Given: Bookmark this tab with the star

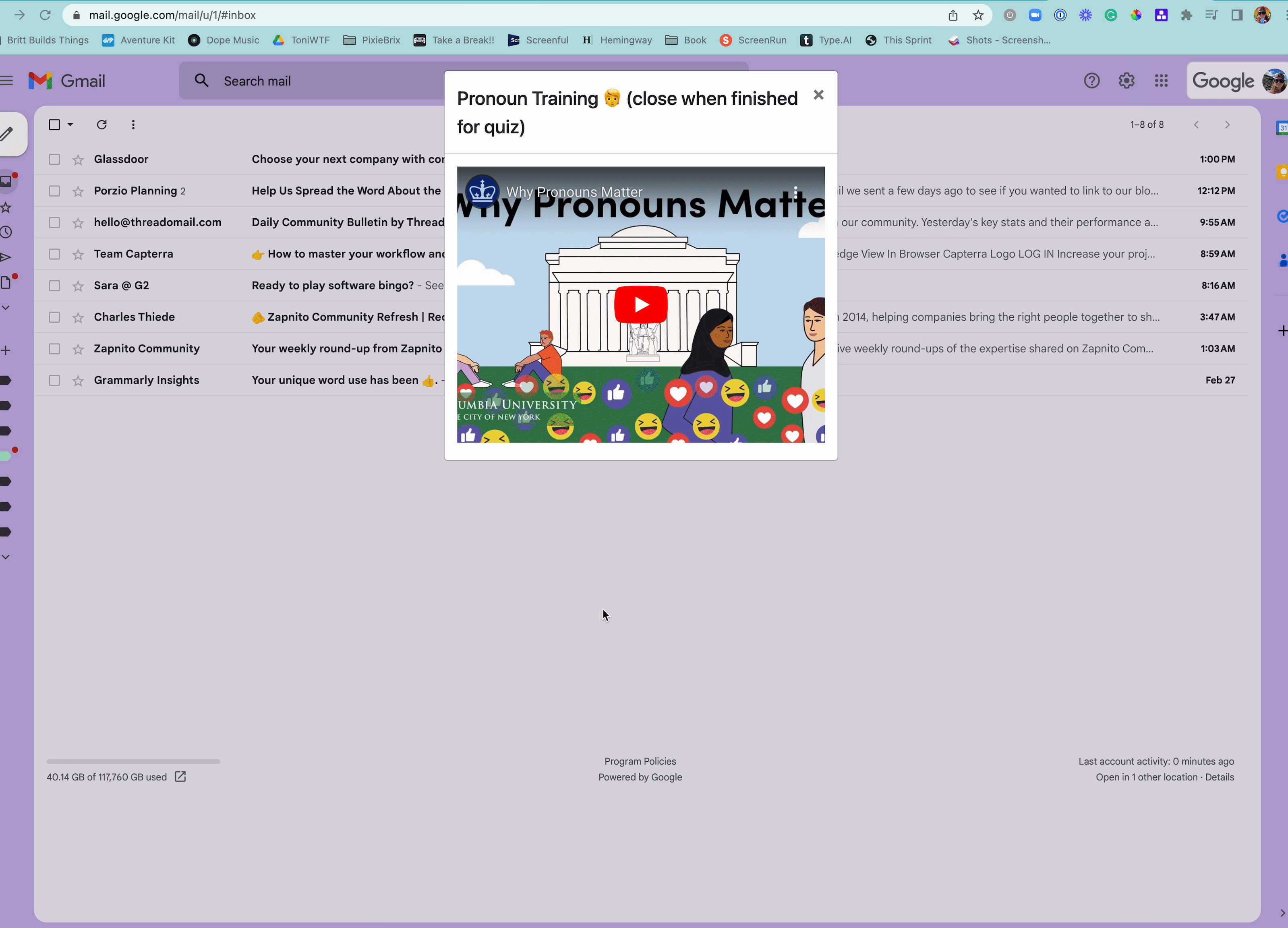Looking at the screenshot, I should (x=978, y=15).
